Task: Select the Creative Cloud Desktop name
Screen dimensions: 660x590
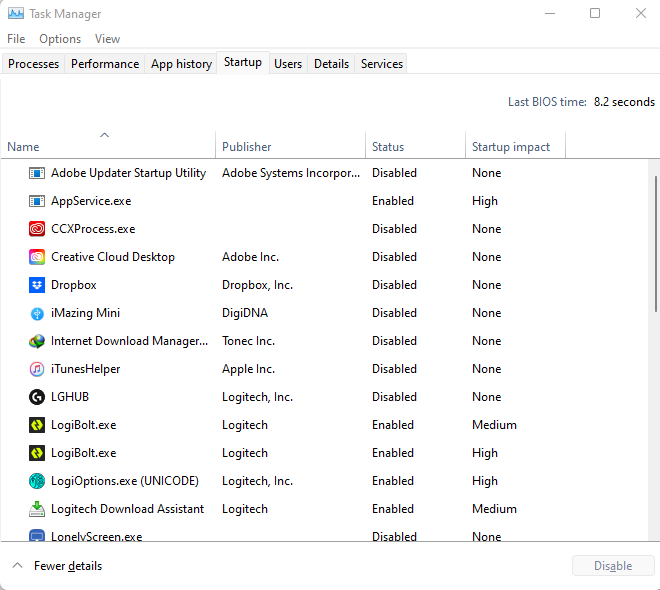Action: click(113, 257)
